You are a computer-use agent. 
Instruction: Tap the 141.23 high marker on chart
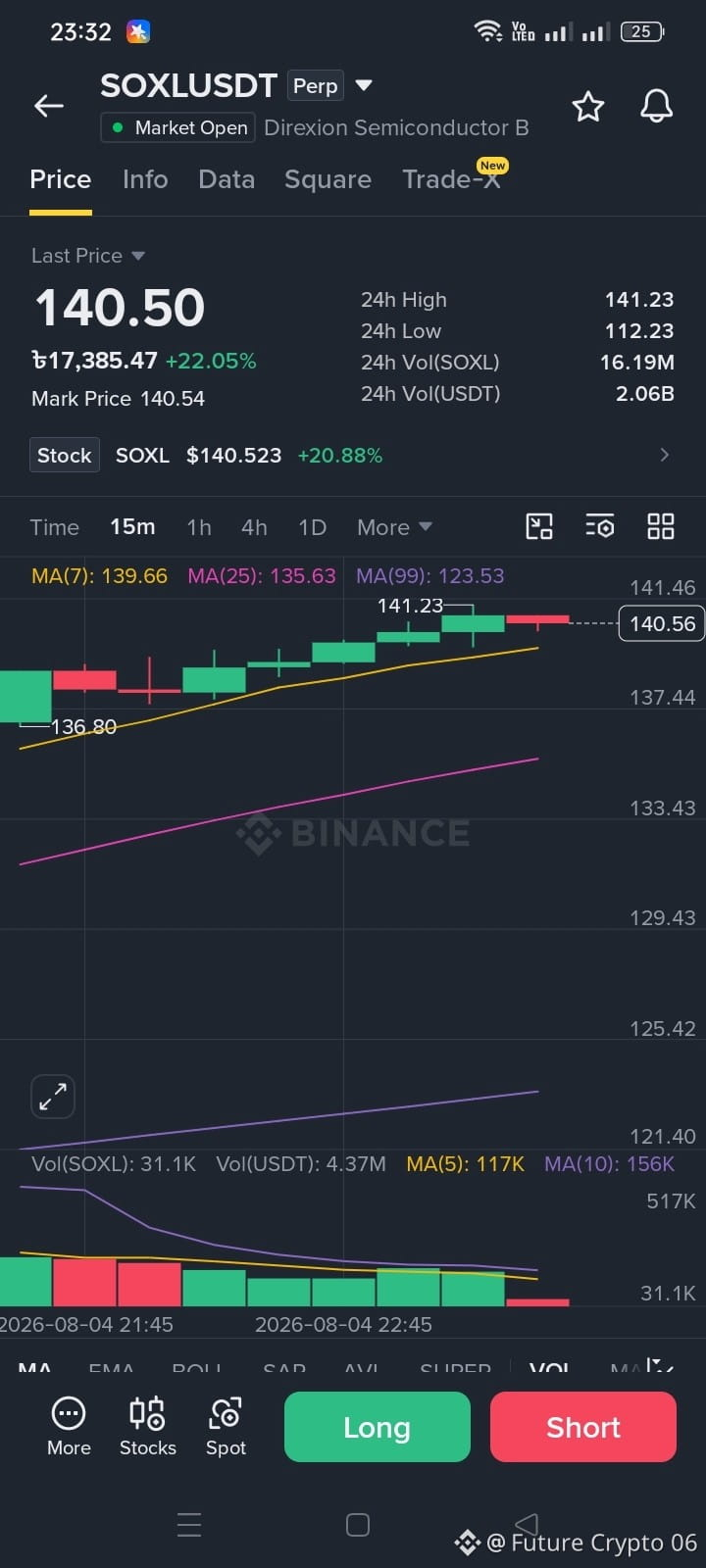pyautogui.click(x=410, y=606)
